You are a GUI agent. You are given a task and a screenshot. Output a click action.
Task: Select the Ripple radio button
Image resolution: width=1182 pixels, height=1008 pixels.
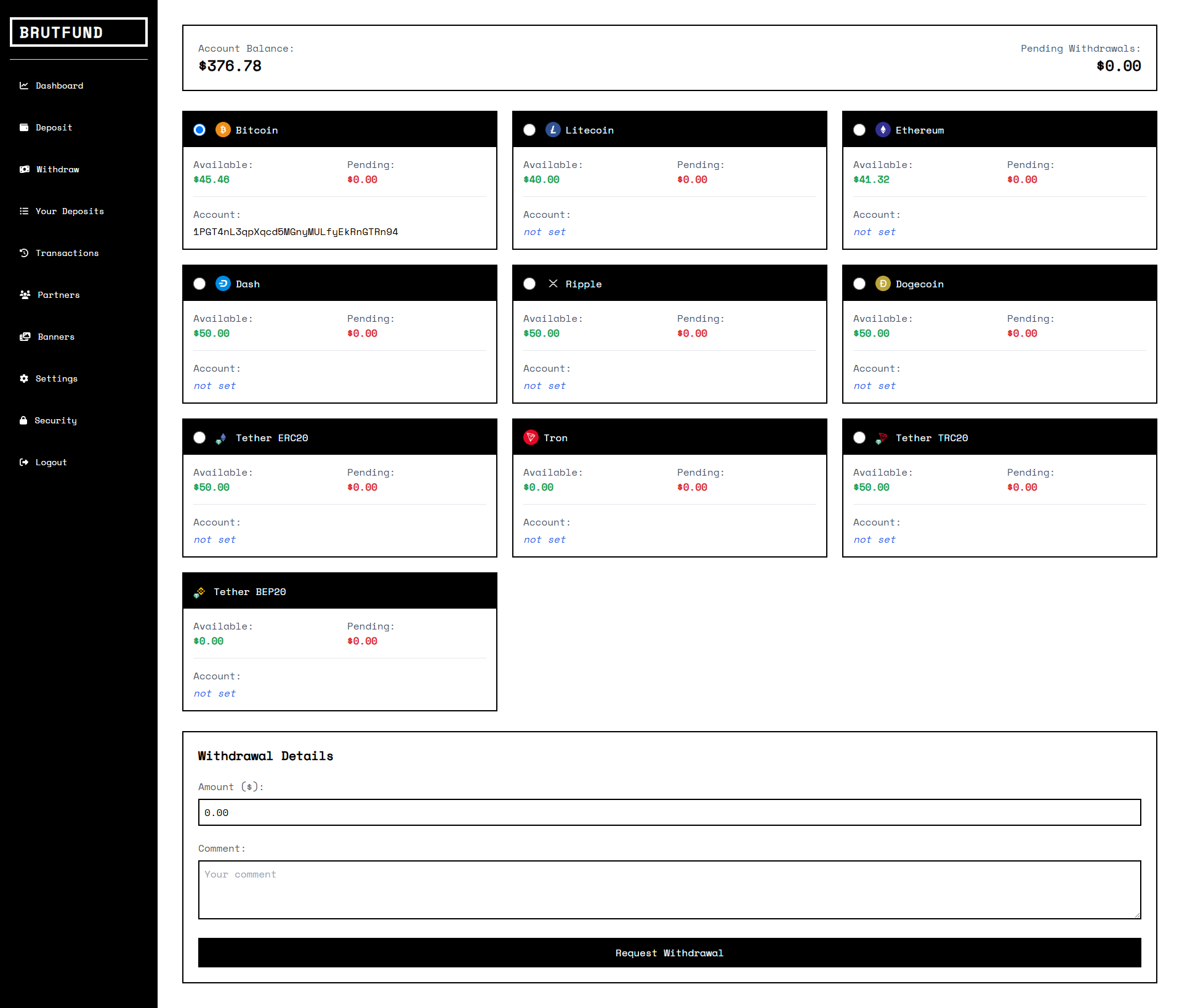(529, 284)
